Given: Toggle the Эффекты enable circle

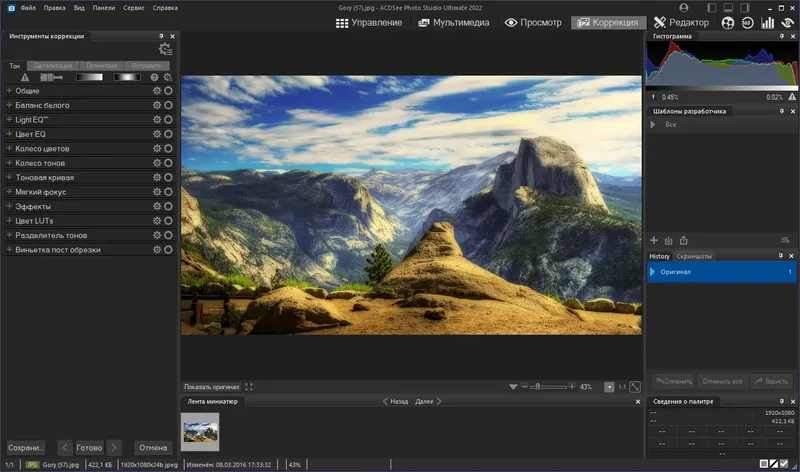Looking at the screenshot, I should [168, 207].
